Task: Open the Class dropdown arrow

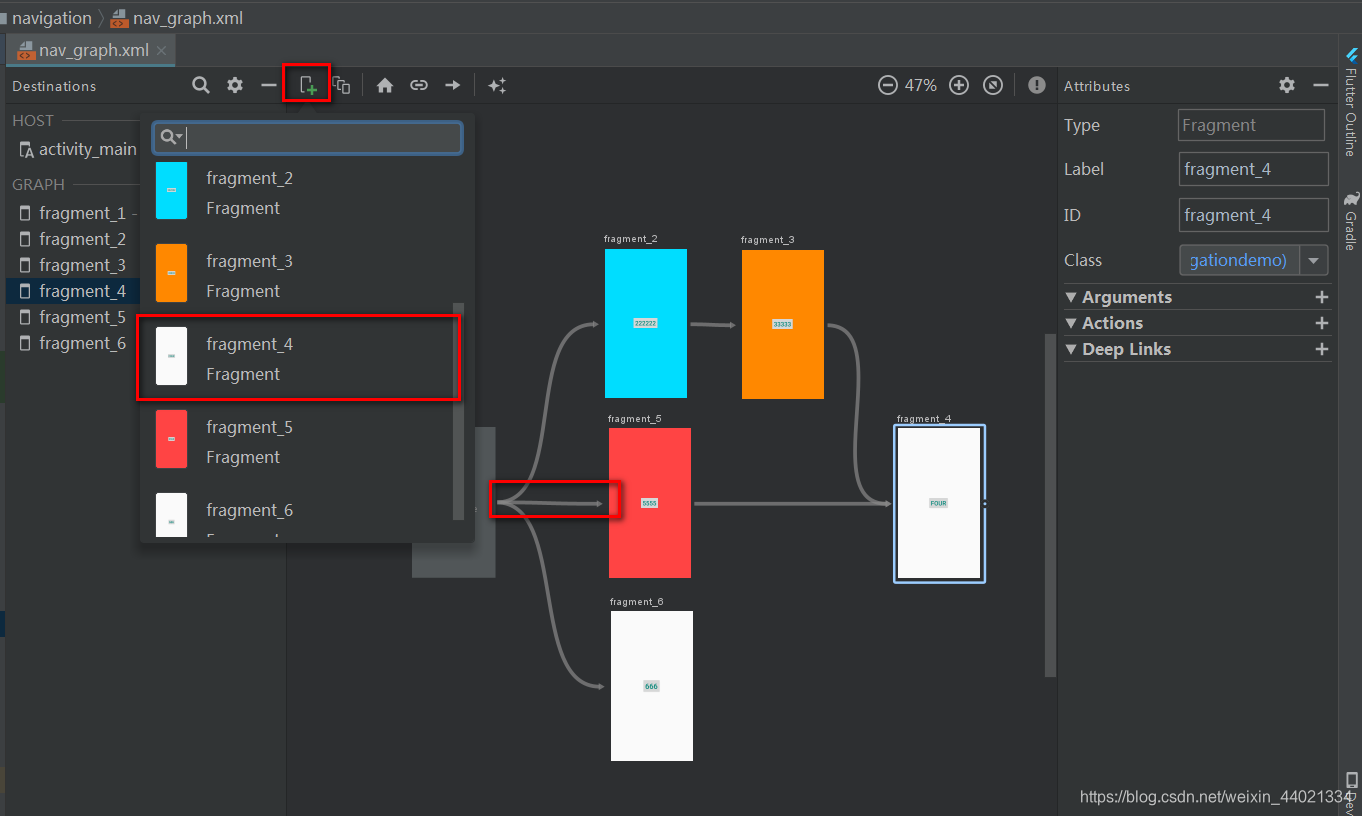Action: 1314,260
